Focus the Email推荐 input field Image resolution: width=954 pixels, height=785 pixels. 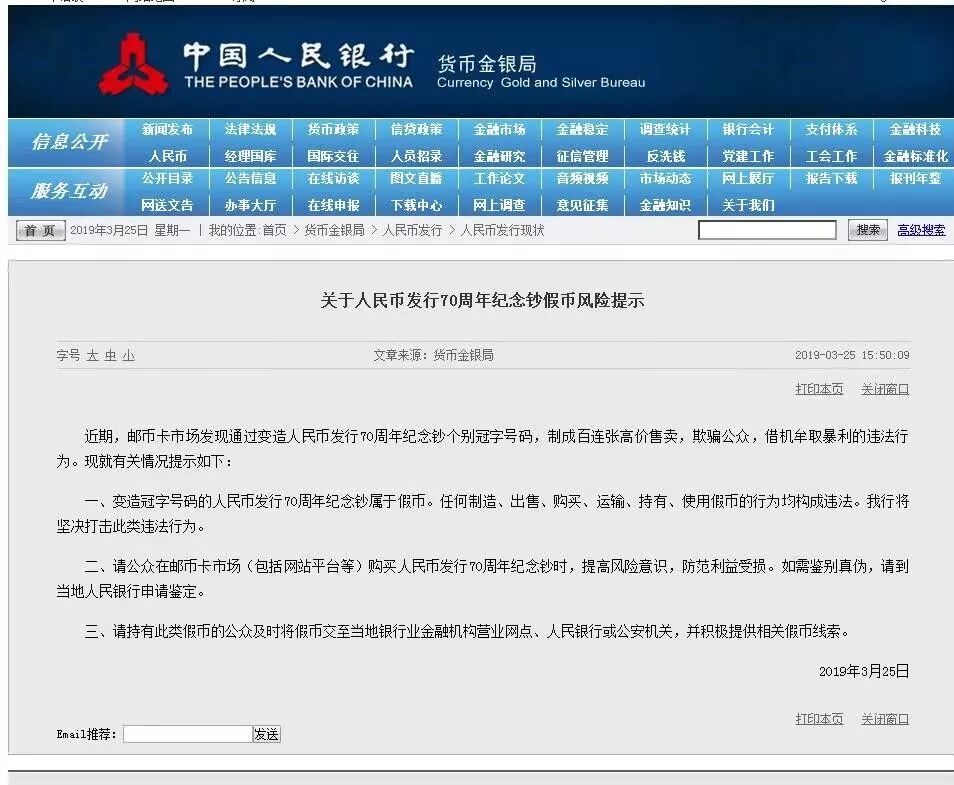pyautogui.click(x=188, y=734)
